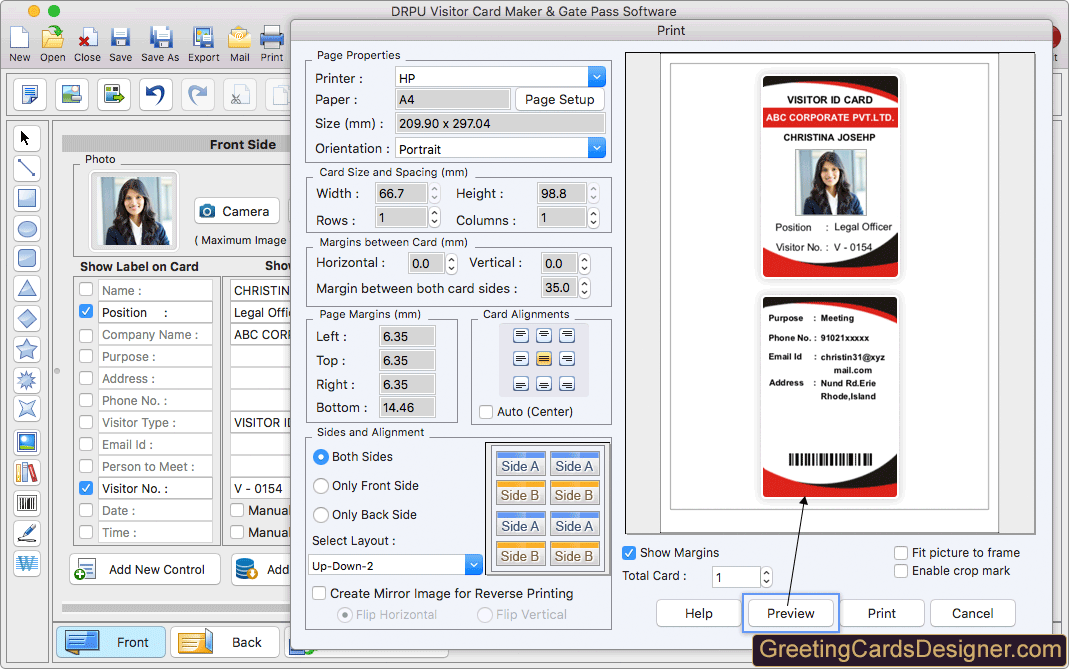Click the Print button in the dialog
The height and width of the screenshot is (669, 1069).
click(882, 613)
